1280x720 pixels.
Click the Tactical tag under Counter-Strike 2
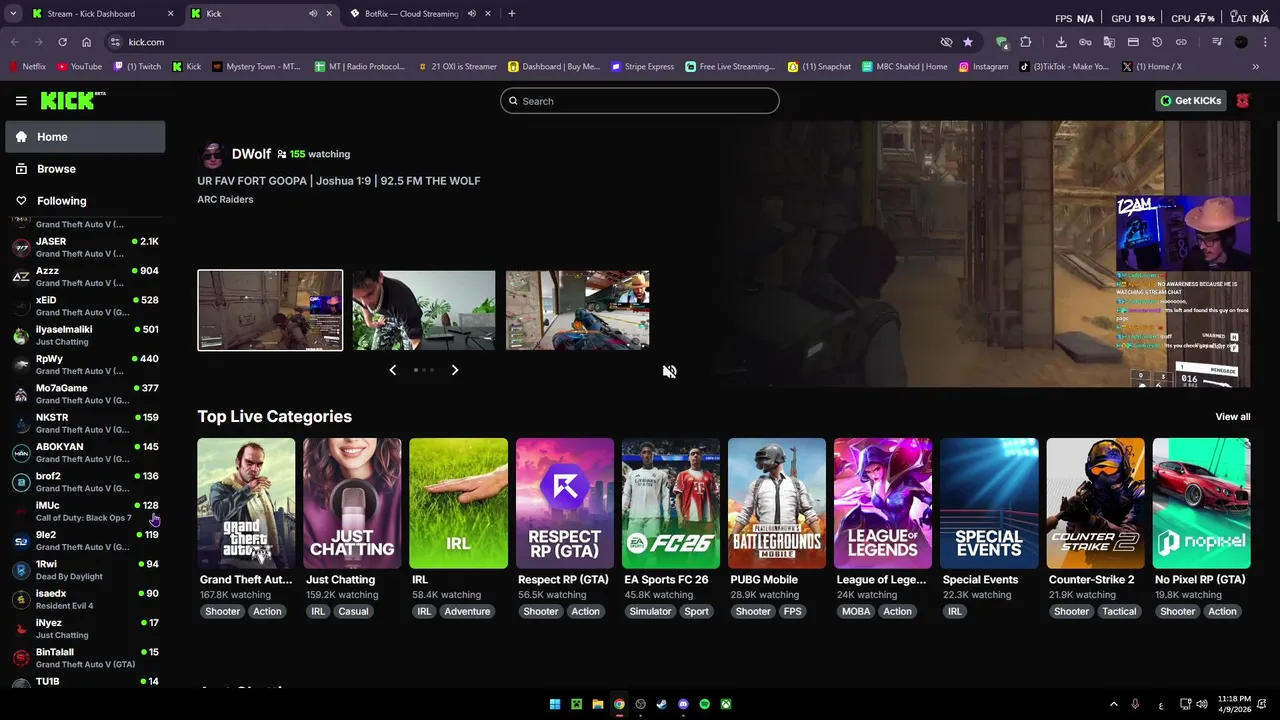[x=1119, y=611]
